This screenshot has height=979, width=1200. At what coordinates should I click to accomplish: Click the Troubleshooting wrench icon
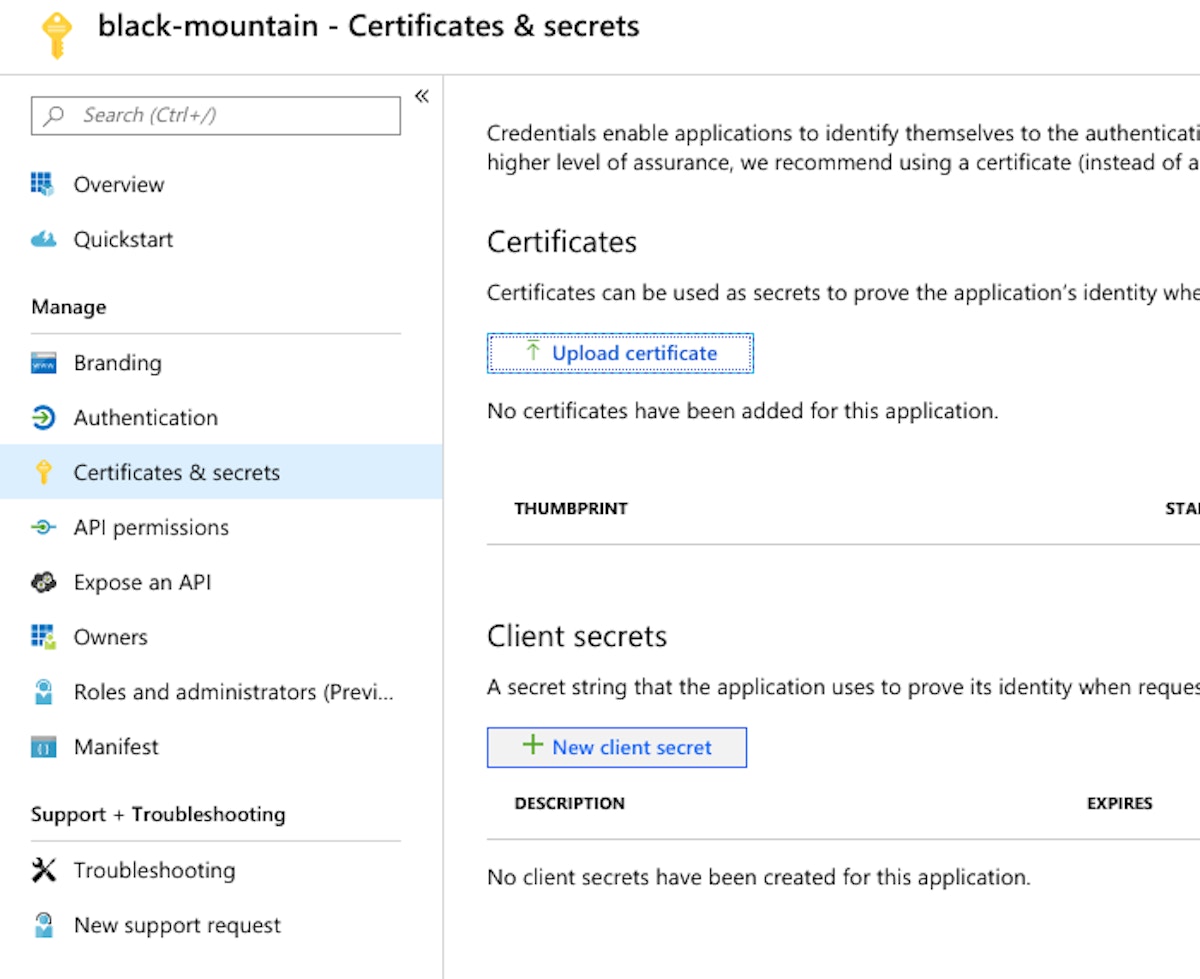43,870
